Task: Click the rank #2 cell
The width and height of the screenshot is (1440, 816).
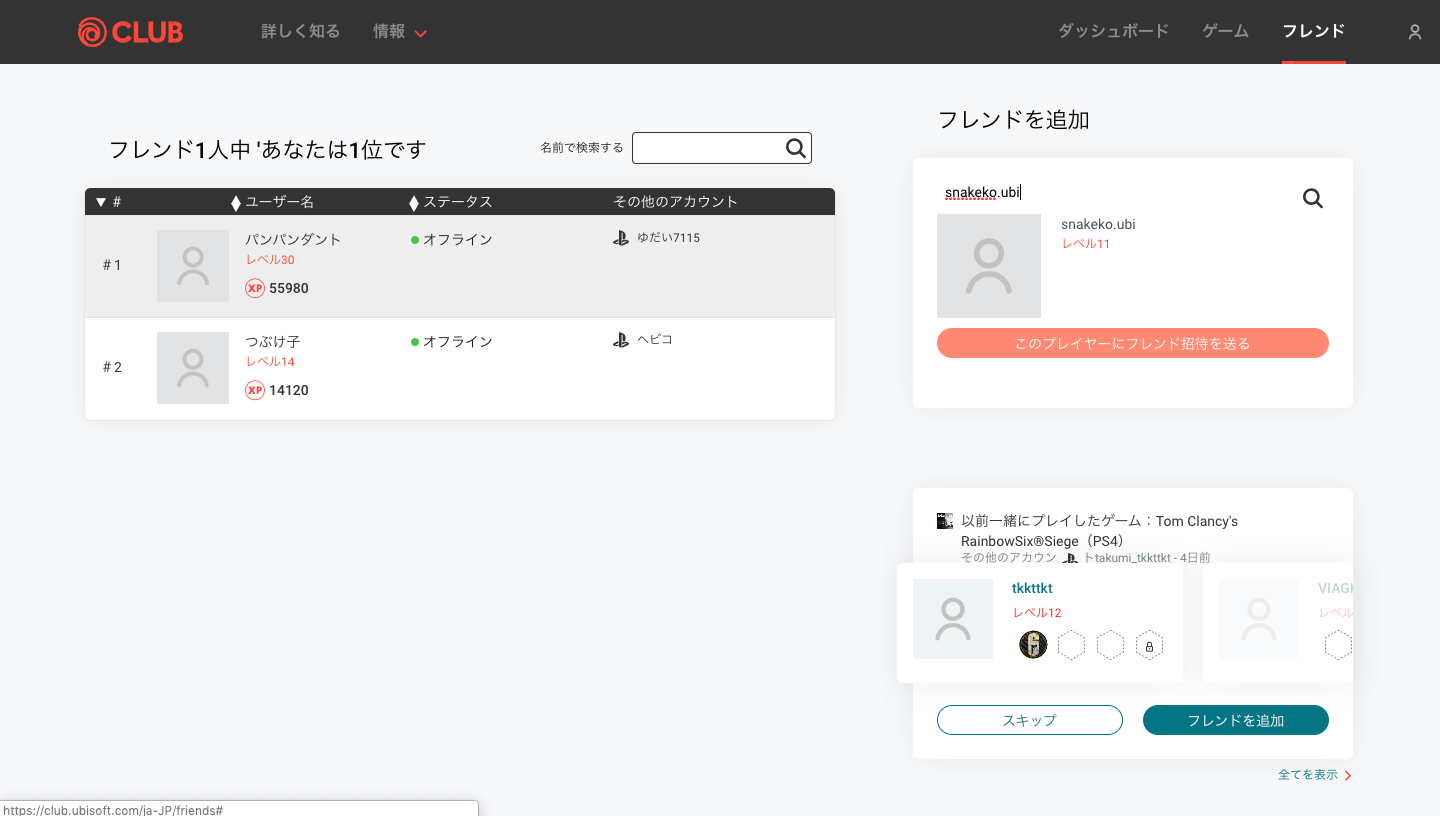Action: [112, 367]
